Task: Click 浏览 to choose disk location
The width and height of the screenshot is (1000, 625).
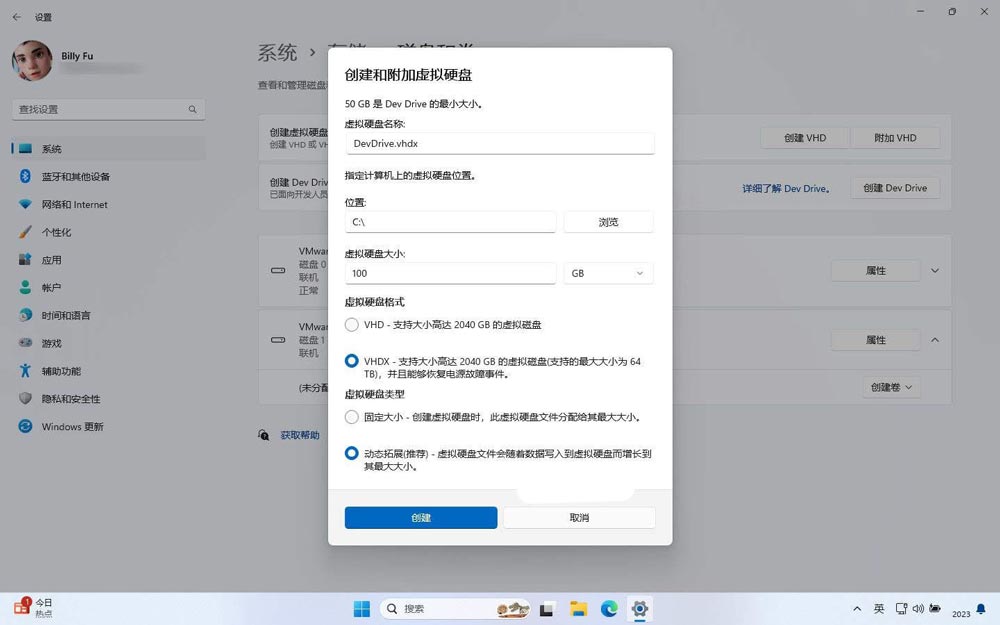Action: coord(608,221)
